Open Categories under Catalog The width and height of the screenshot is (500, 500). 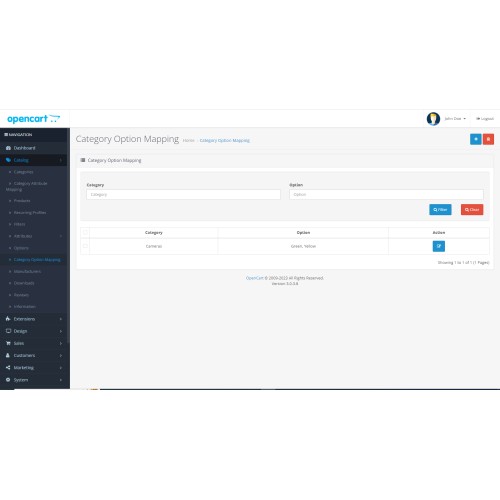coord(23,172)
